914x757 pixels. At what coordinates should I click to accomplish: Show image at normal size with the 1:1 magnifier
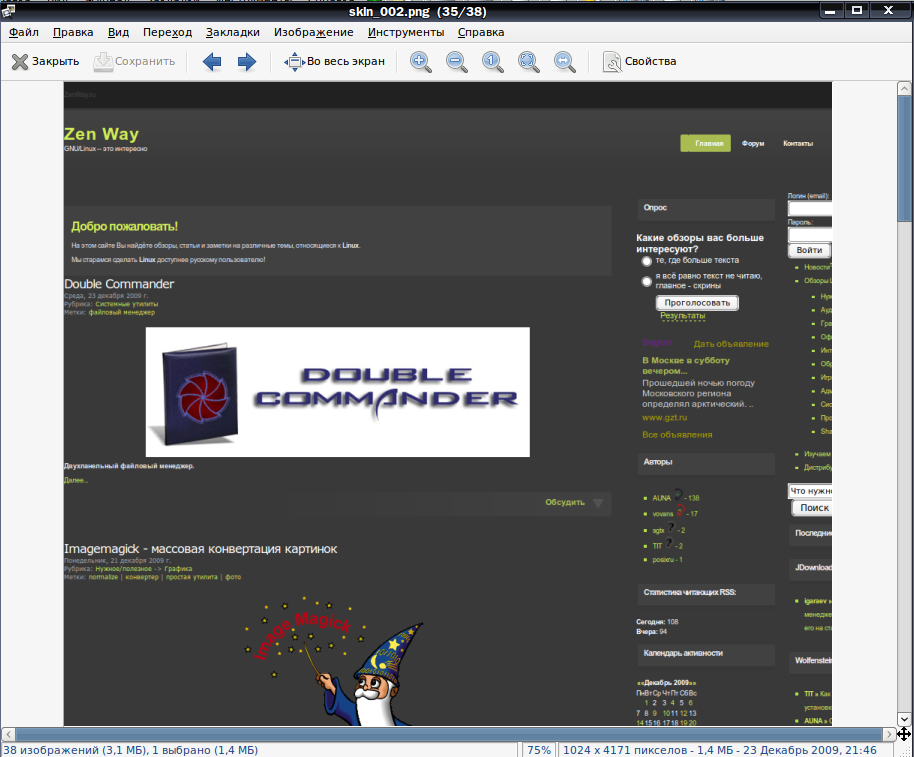coord(493,61)
